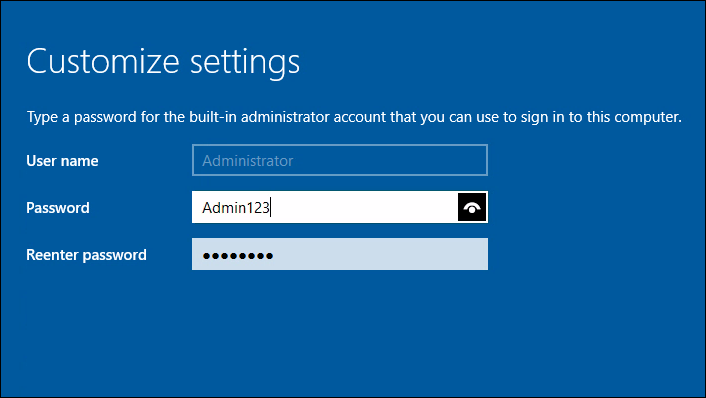
Task: Click the masked dots in Reenter password
Action: pyautogui.click(x=238, y=256)
